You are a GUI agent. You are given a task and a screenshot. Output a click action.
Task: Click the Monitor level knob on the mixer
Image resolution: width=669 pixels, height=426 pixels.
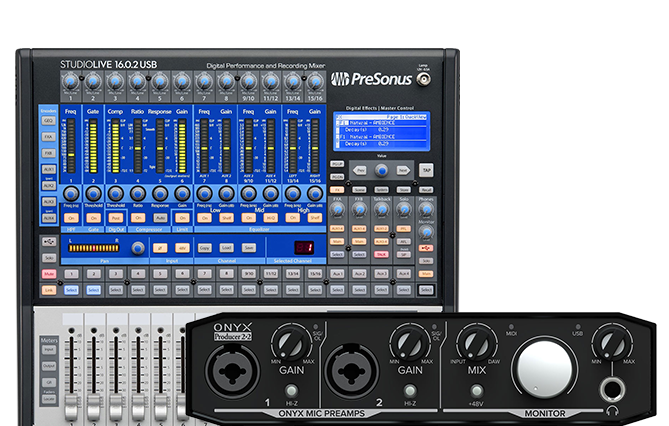[x=426, y=232]
